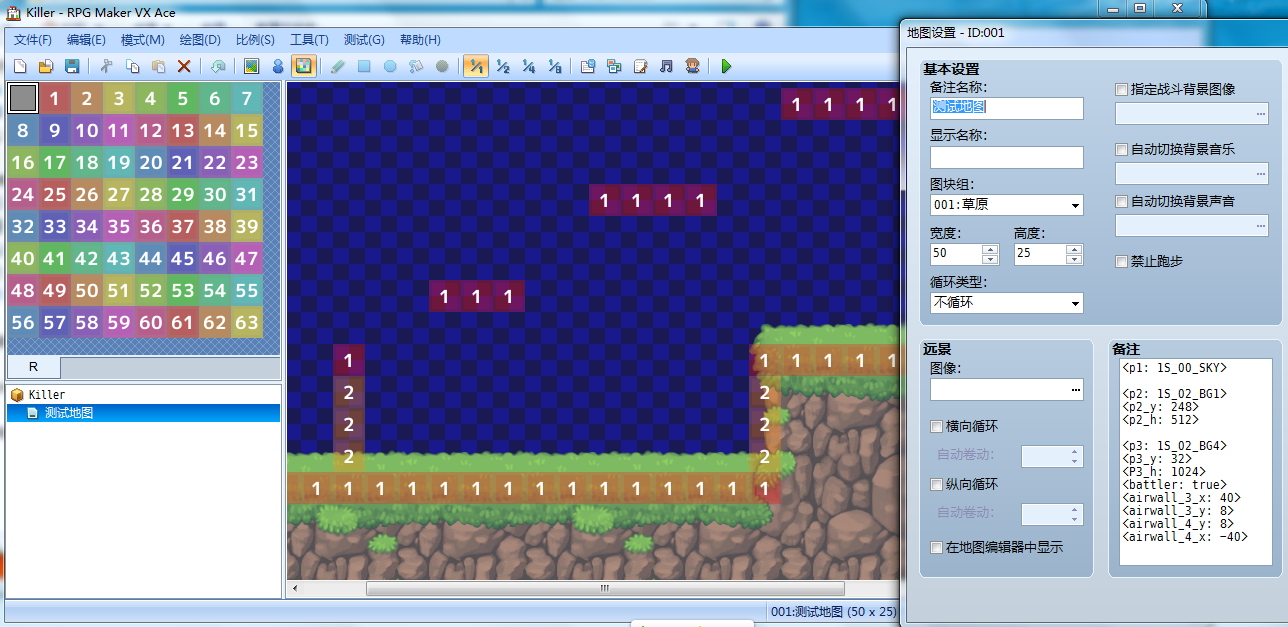Click the Open Project folder icon
The height and width of the screenshot is (627, 1288).
[x=45, y=66]
